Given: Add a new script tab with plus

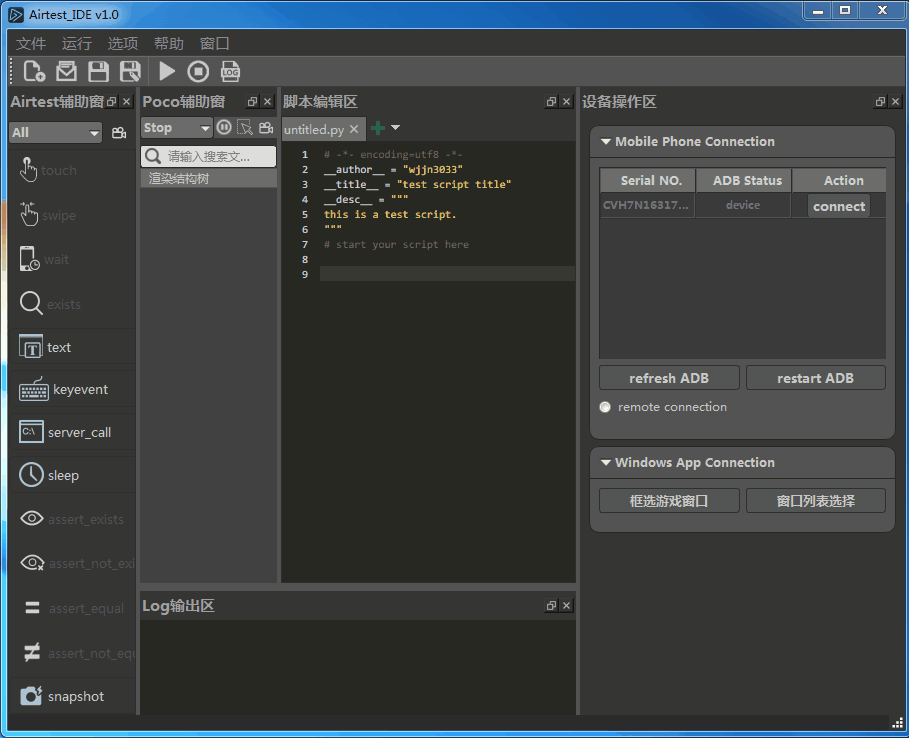Looking at the screenshot, I should (378, 128).
